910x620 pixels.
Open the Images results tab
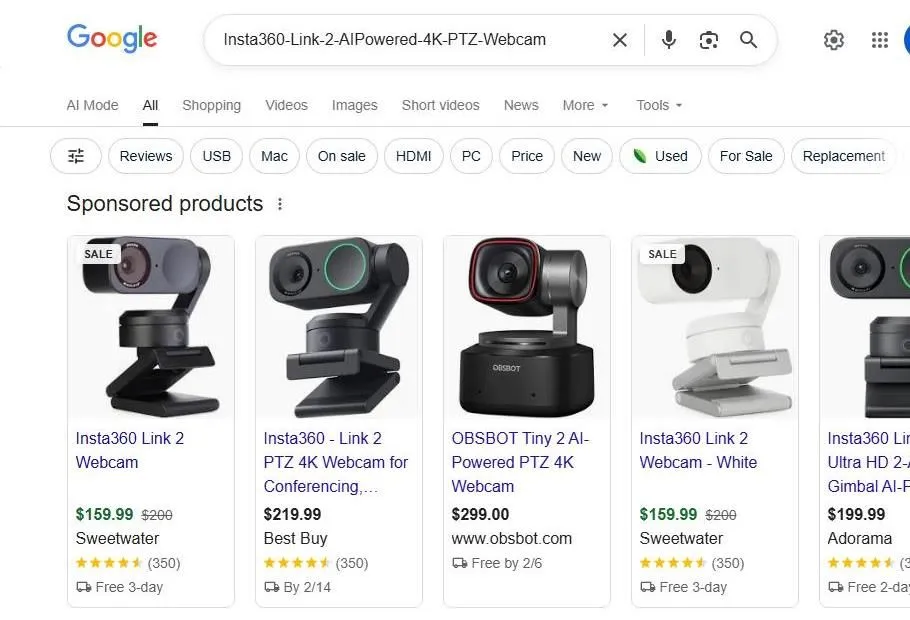354,105
